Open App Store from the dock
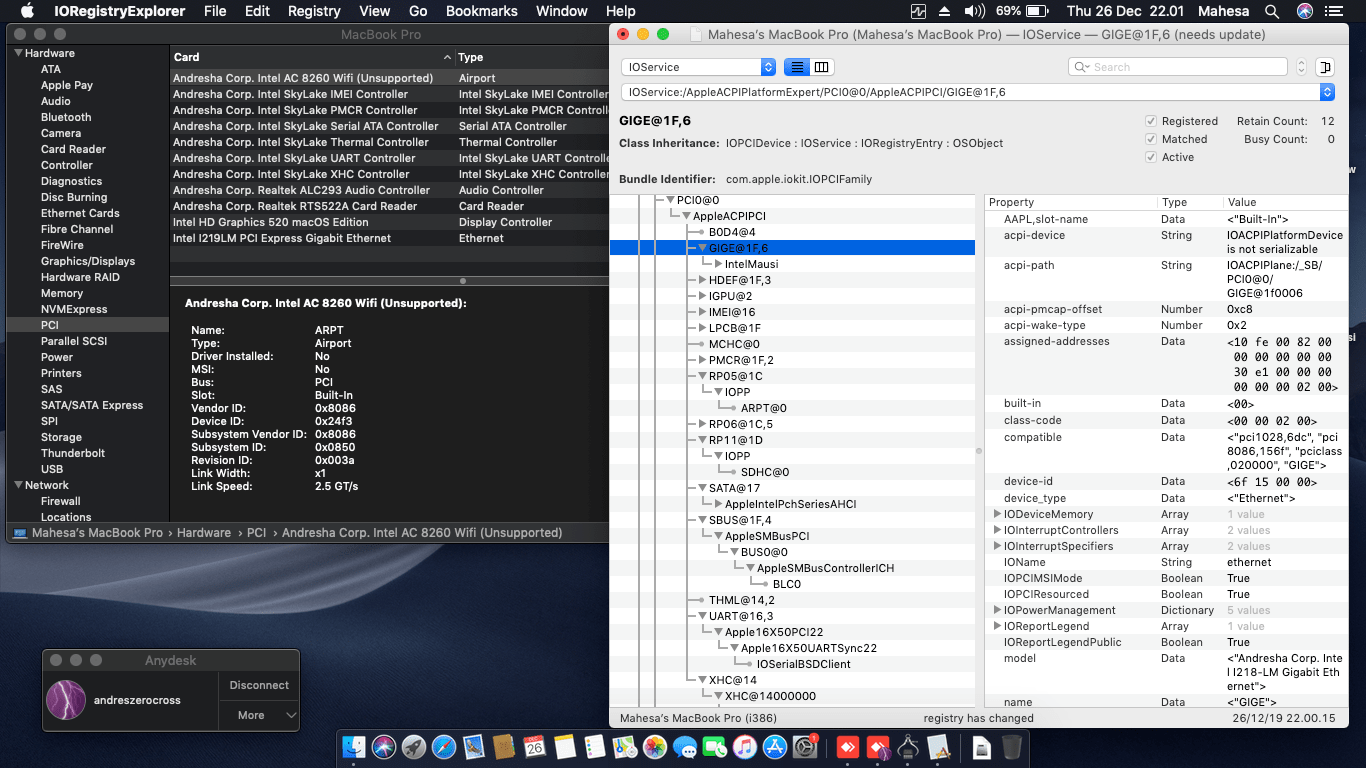Image resolution: width=1366 pixels, height=768 pixels. click(x=775, y=746)
